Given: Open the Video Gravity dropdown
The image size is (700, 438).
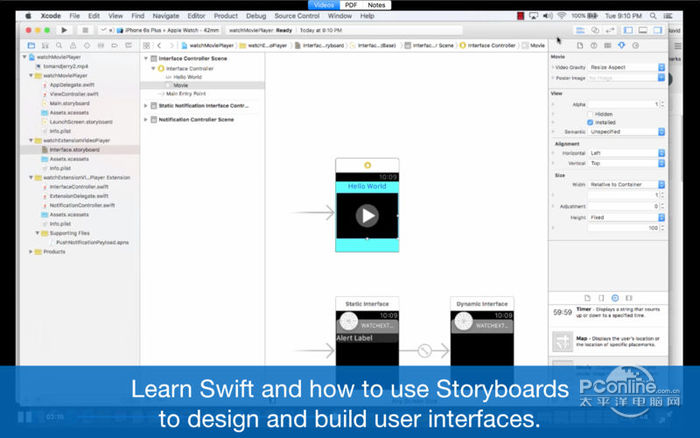Looking at the screenshot, I should (x=626, y=67).
